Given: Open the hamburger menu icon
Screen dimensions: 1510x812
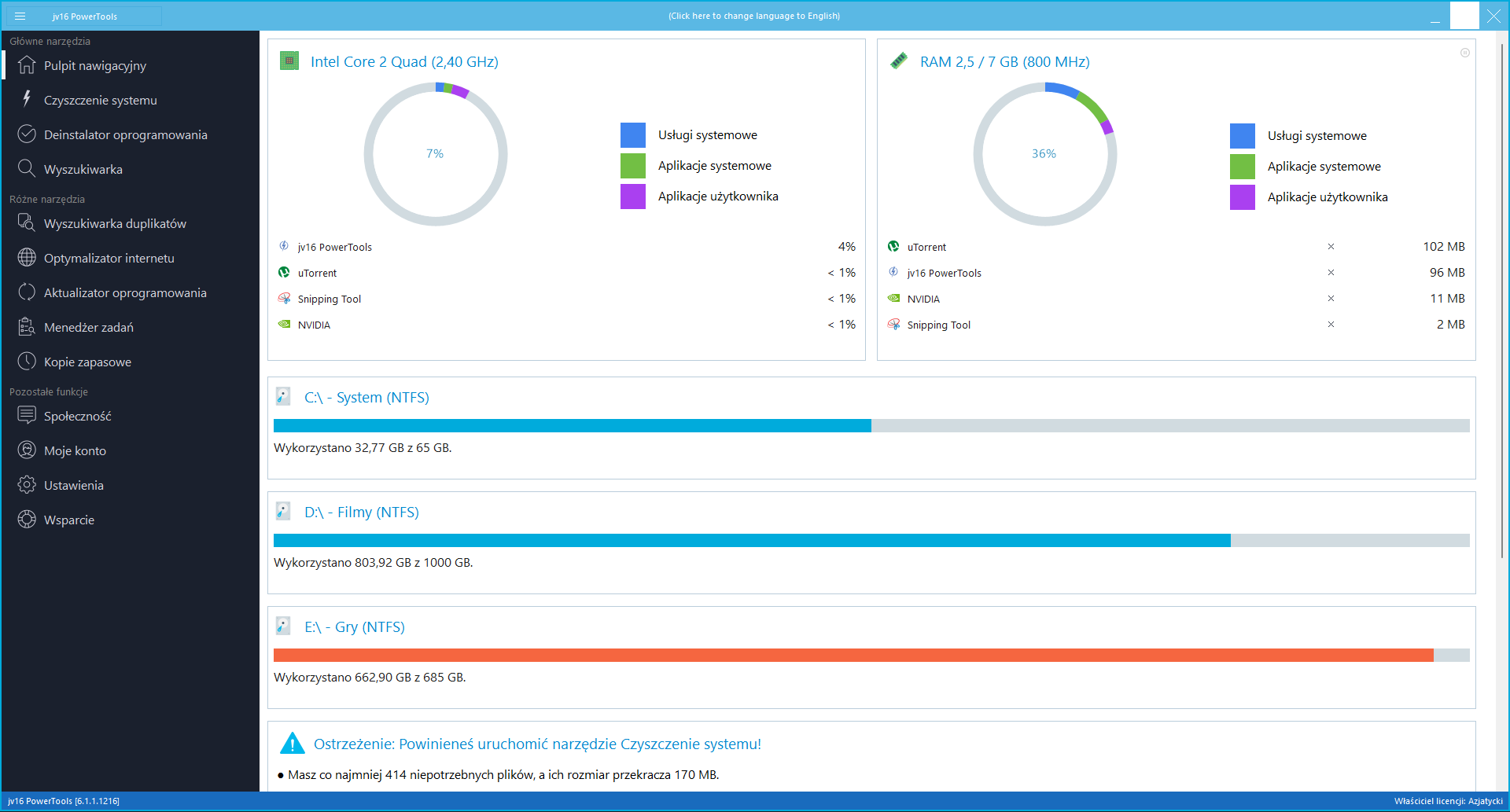Looking at the screenshot, I should click(20, 16).
